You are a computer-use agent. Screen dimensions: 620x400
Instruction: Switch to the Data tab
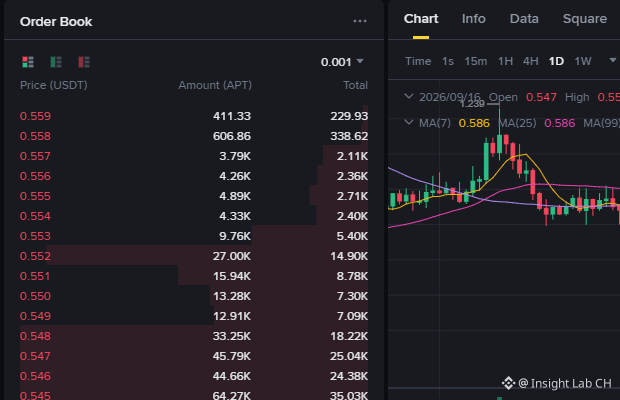tap(524, 19)
